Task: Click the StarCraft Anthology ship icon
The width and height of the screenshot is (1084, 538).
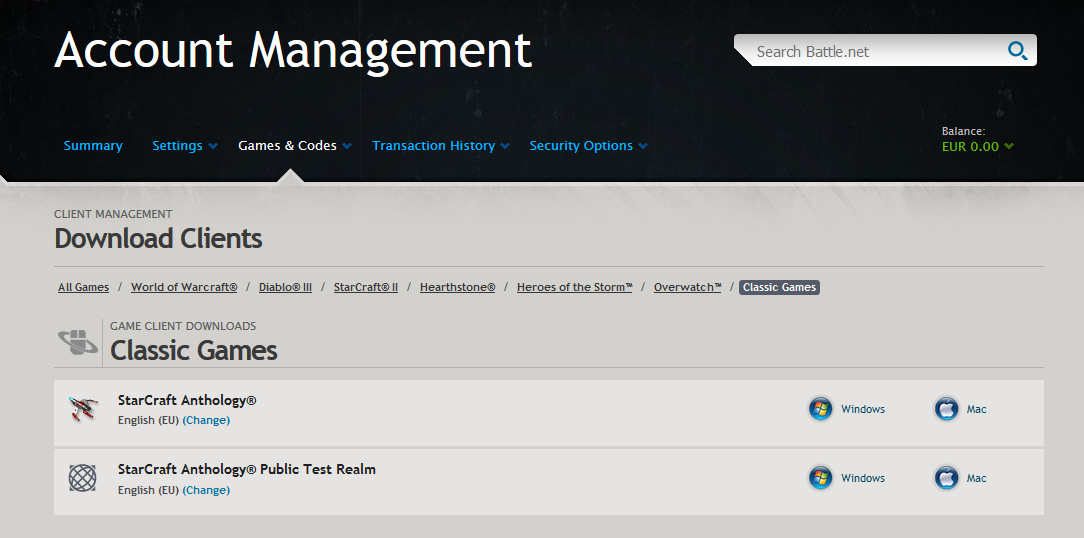Action: [x=82, y=408]
